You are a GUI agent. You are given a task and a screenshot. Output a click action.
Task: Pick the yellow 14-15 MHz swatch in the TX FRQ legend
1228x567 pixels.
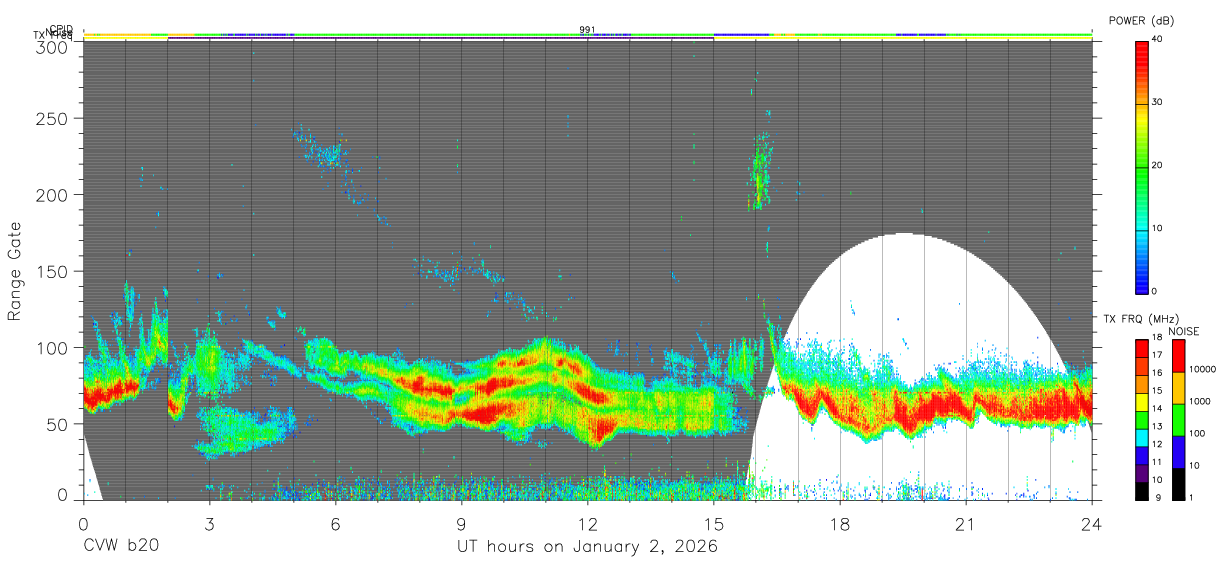pyautogui.click(x=1142, y=402)
